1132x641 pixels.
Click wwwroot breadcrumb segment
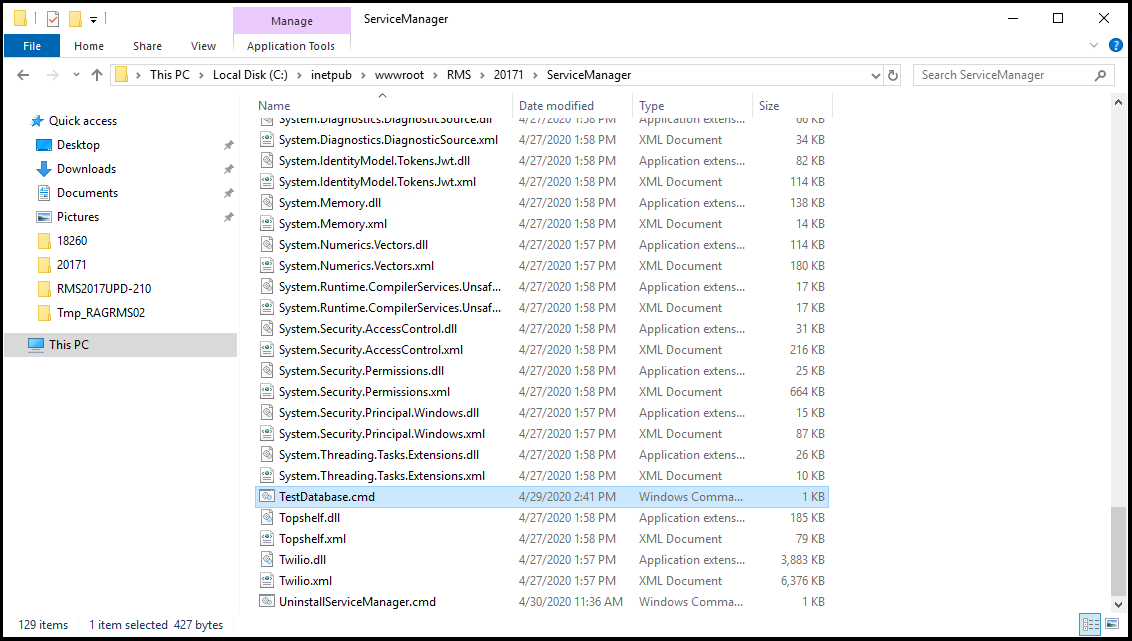pyautogui.click(x=399, y=75)
